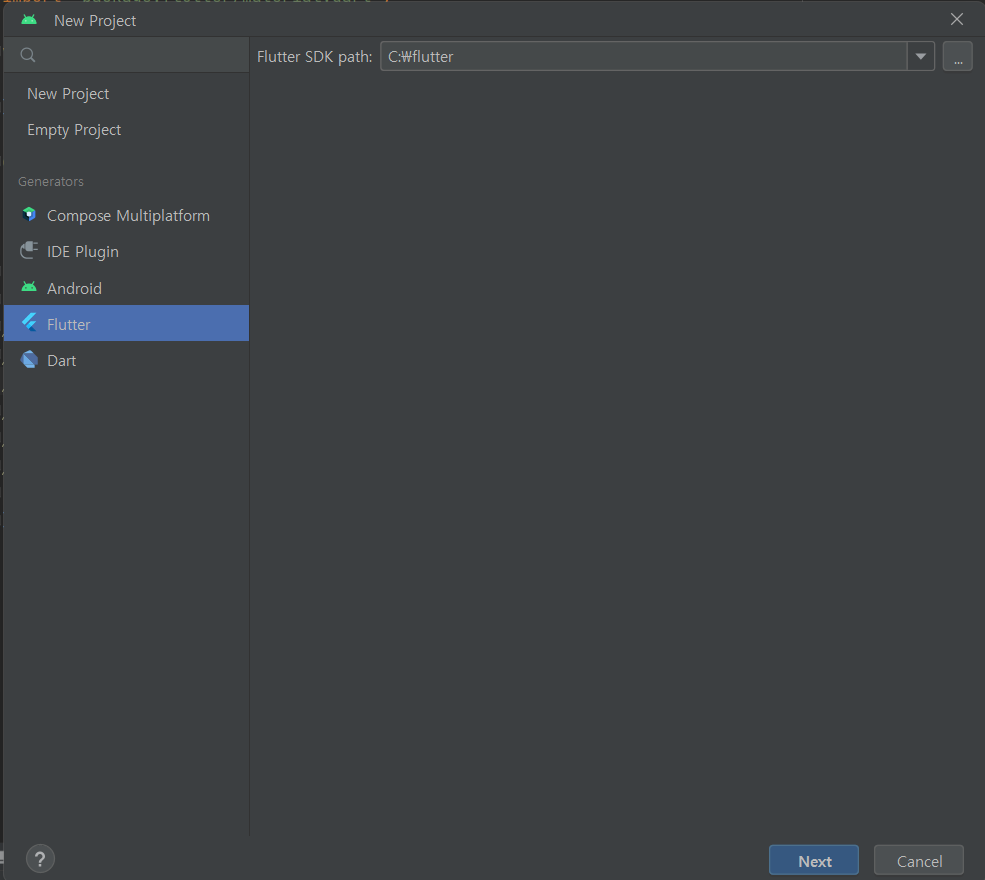
Task: Select New Project in the sidebar
Action: coord(68,94)
